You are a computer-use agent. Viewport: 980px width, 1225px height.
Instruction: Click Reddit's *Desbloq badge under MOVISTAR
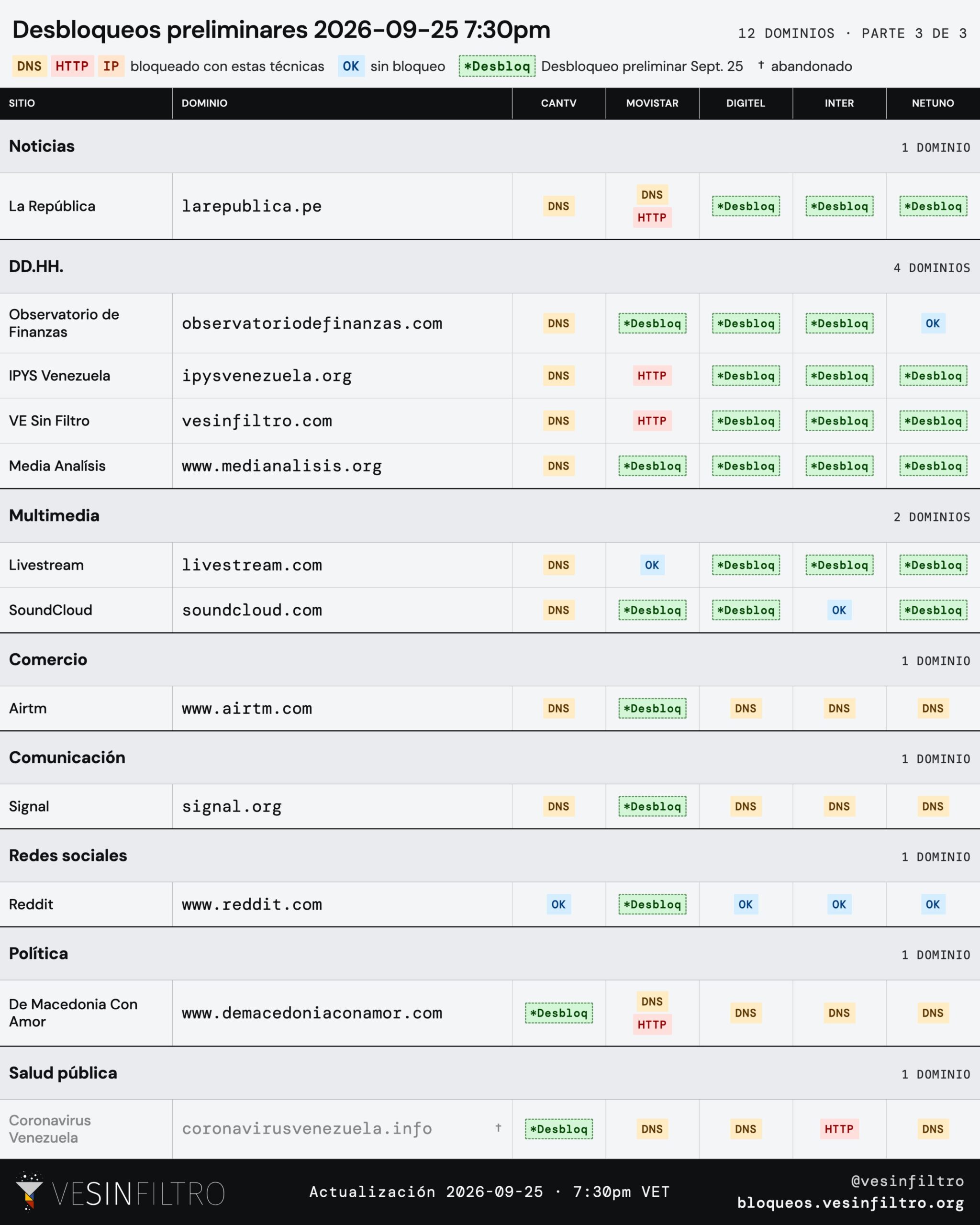point(652,904)
